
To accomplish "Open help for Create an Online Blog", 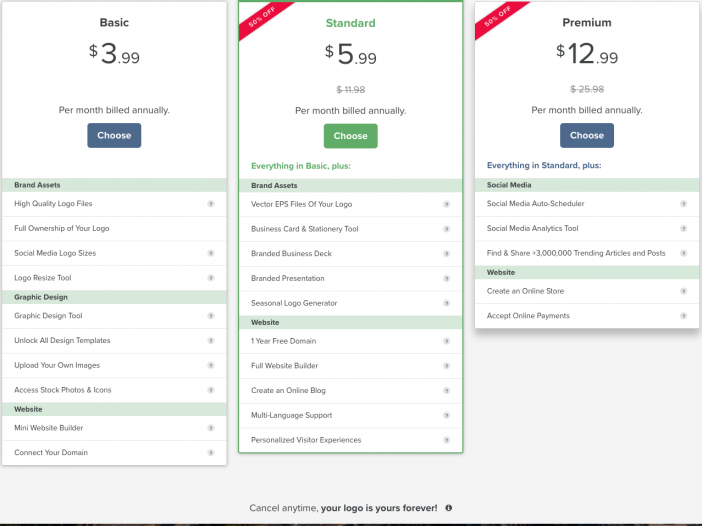I will pyautogui.click(x=446, y=390).
